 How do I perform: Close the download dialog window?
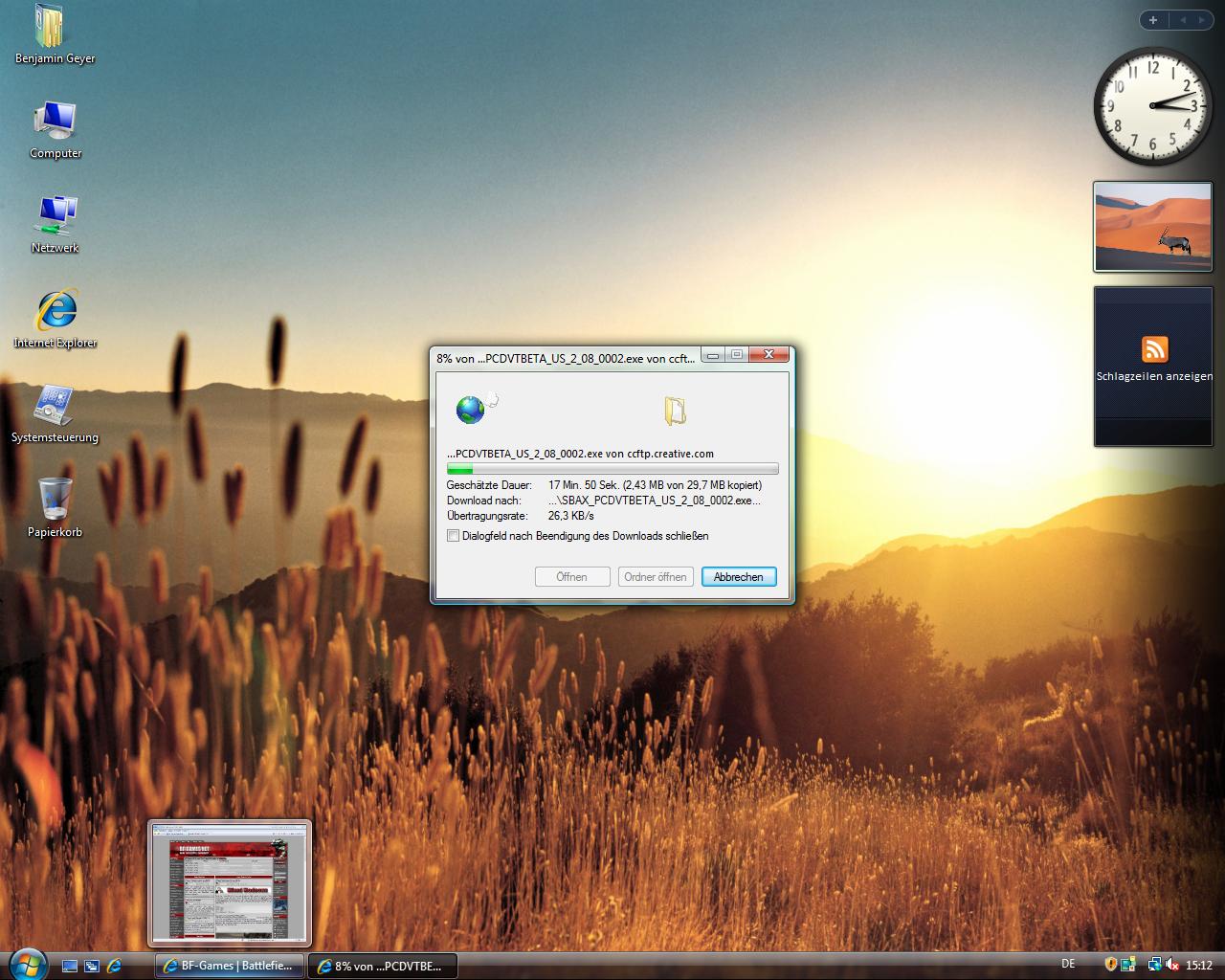click(768, 355)
